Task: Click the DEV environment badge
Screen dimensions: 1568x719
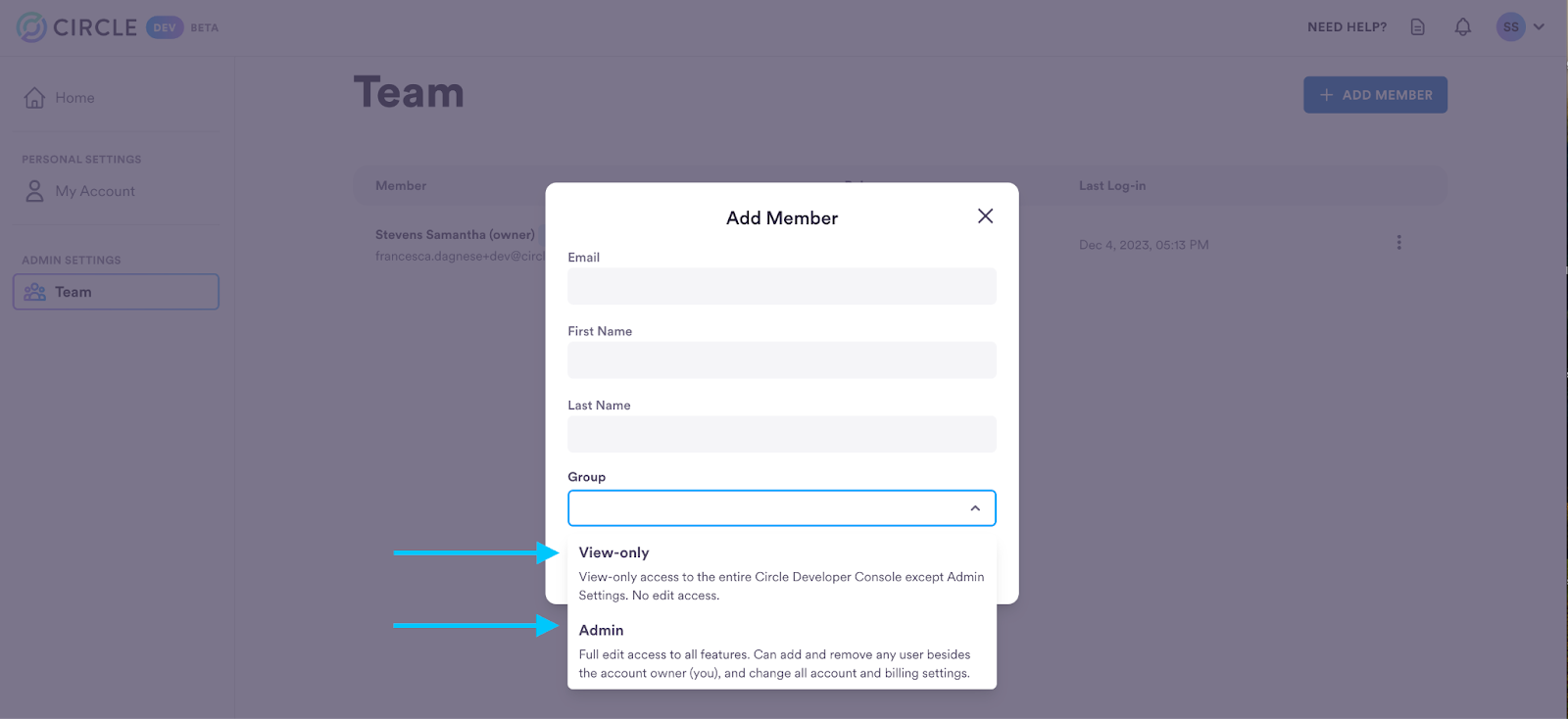Action: pos(165,27)
